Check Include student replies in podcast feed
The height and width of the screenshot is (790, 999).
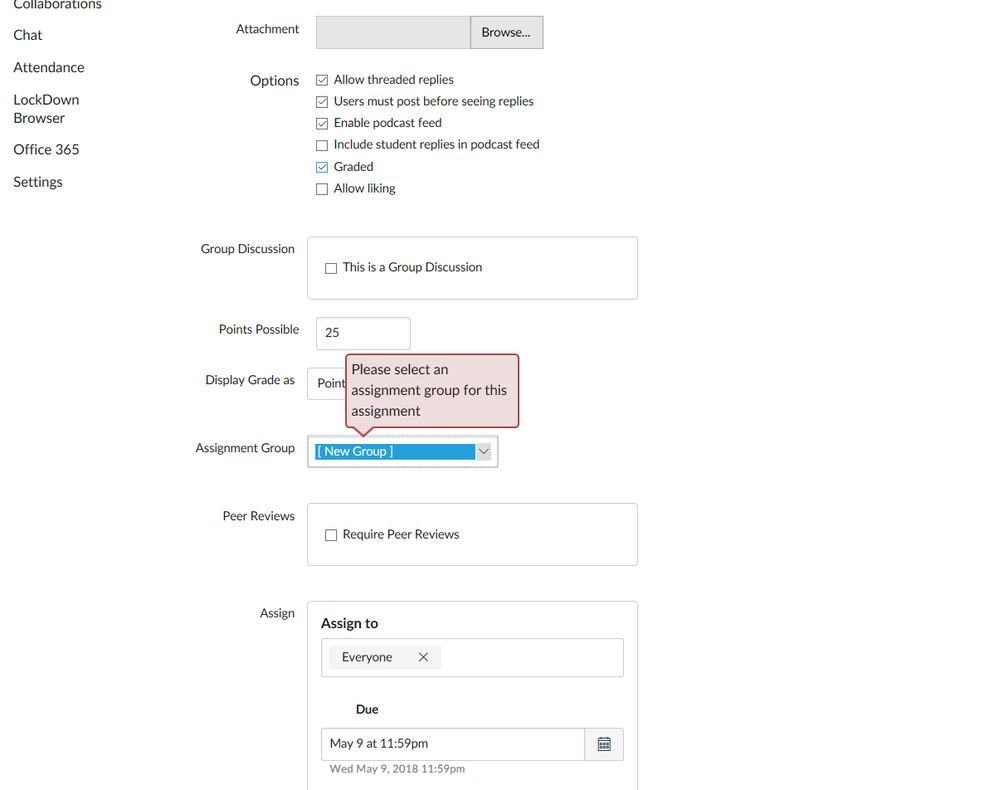tap(322, 145)
